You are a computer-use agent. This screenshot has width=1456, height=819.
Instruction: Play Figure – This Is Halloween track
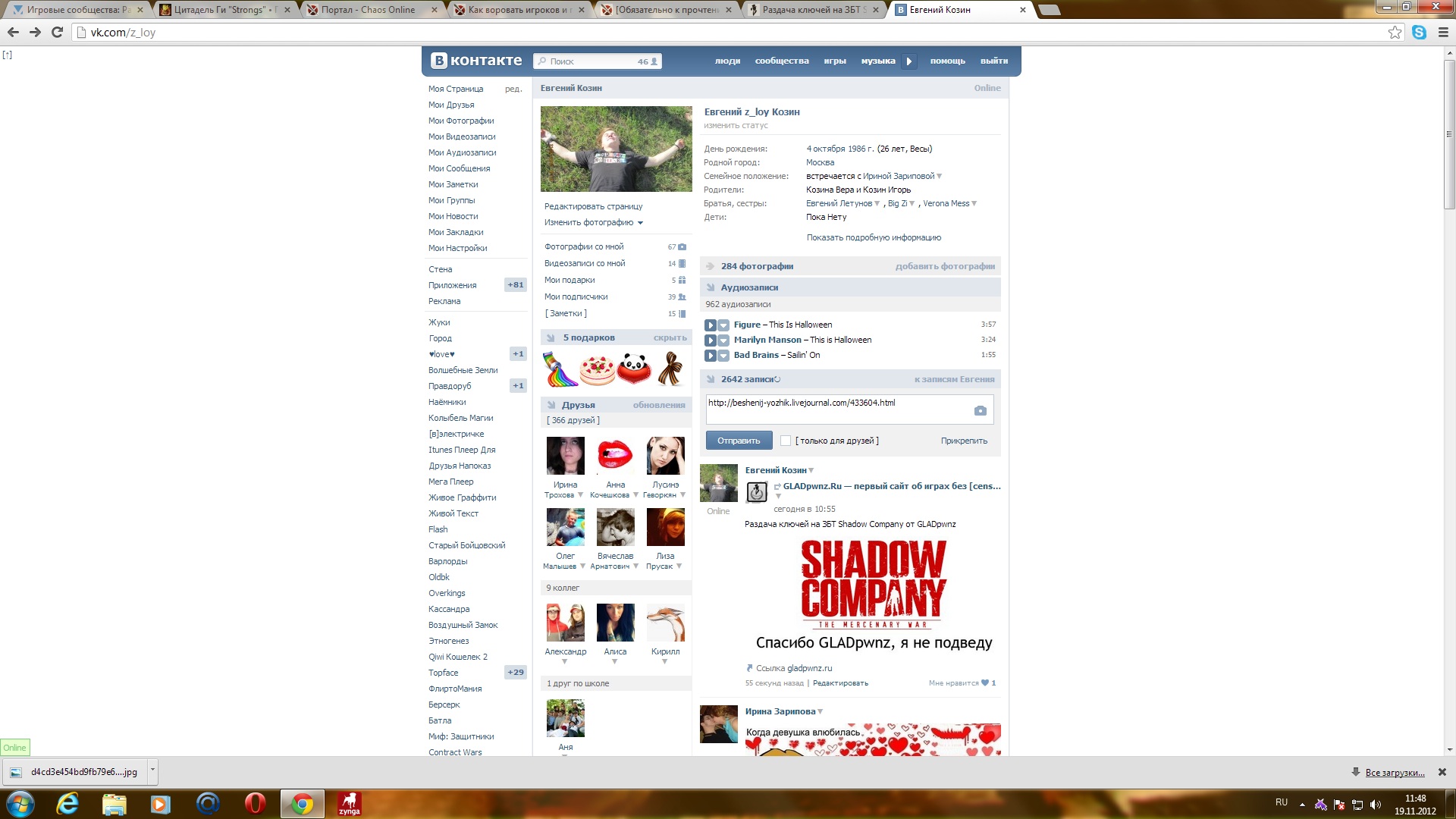[710, 325]
